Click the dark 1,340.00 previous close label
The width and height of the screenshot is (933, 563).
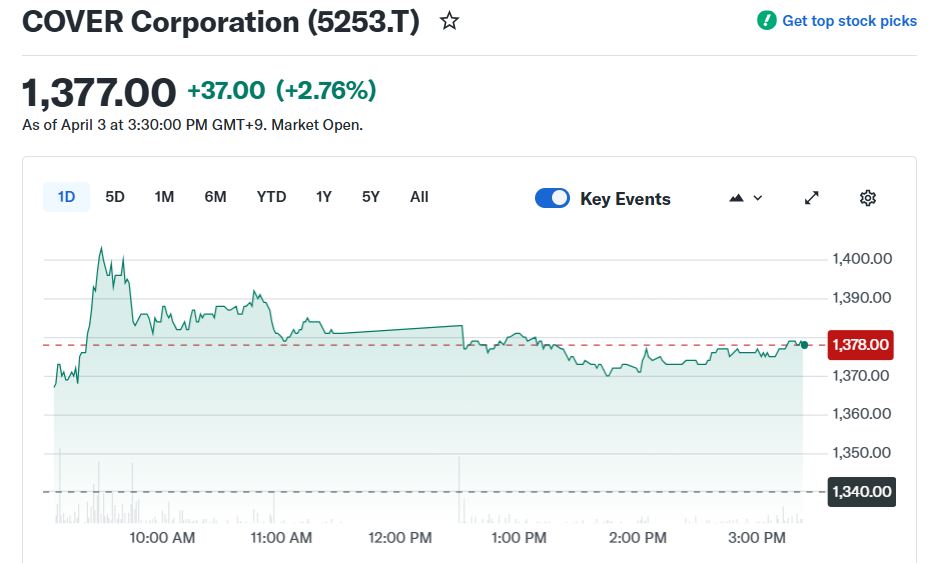coord(862,492)
